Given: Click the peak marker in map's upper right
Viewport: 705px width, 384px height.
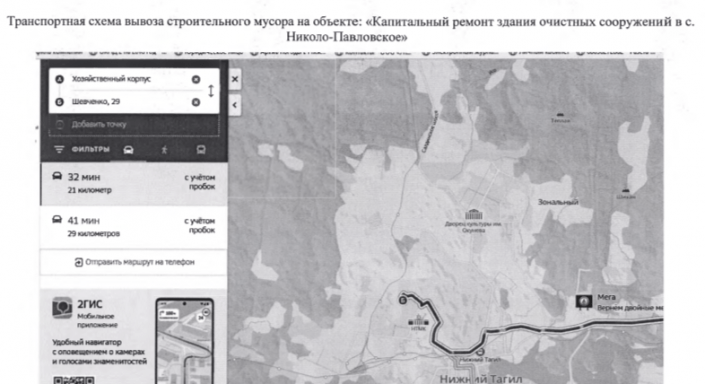Looking at the screenshot, I should [560, 115].
